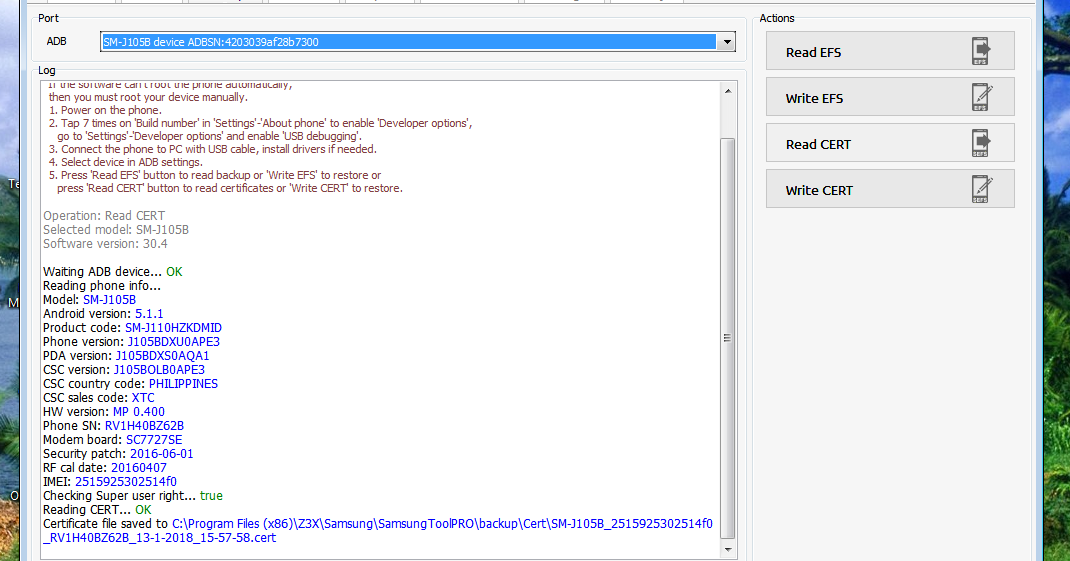Click Android version value 5.1.1
This screenshot has width=1070, height=561.
click(x=149, y=314)
